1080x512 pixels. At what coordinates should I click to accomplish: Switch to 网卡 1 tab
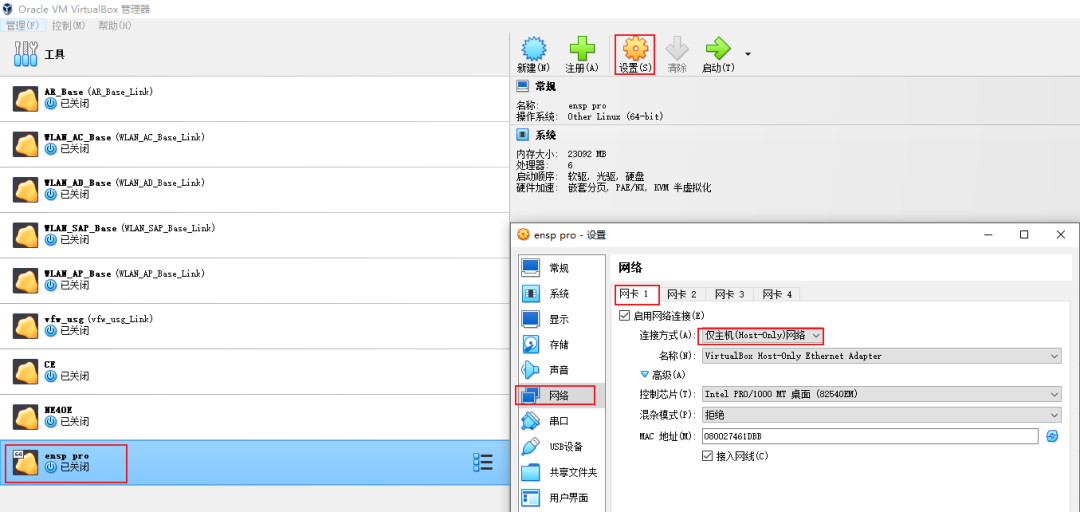pos(635,294)
